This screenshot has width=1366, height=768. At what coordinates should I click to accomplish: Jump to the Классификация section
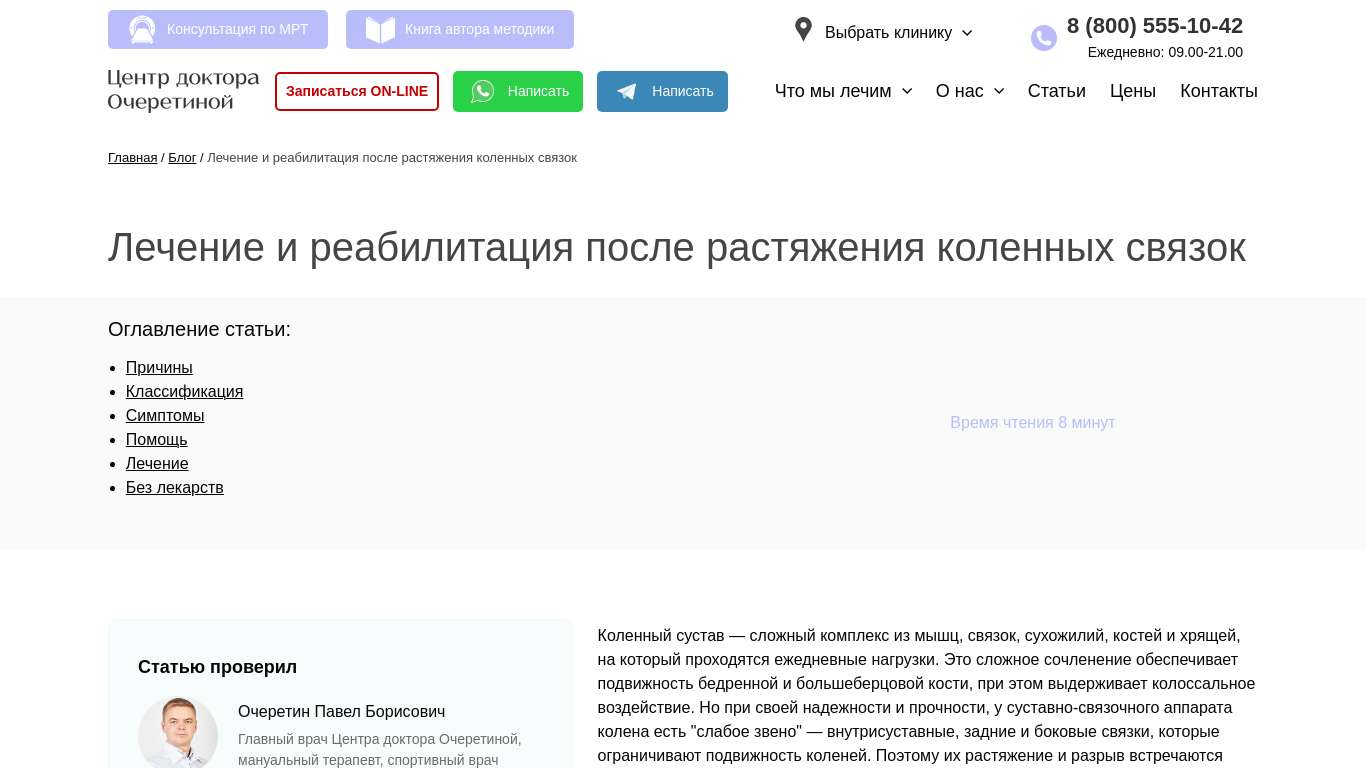click(184, 392)
